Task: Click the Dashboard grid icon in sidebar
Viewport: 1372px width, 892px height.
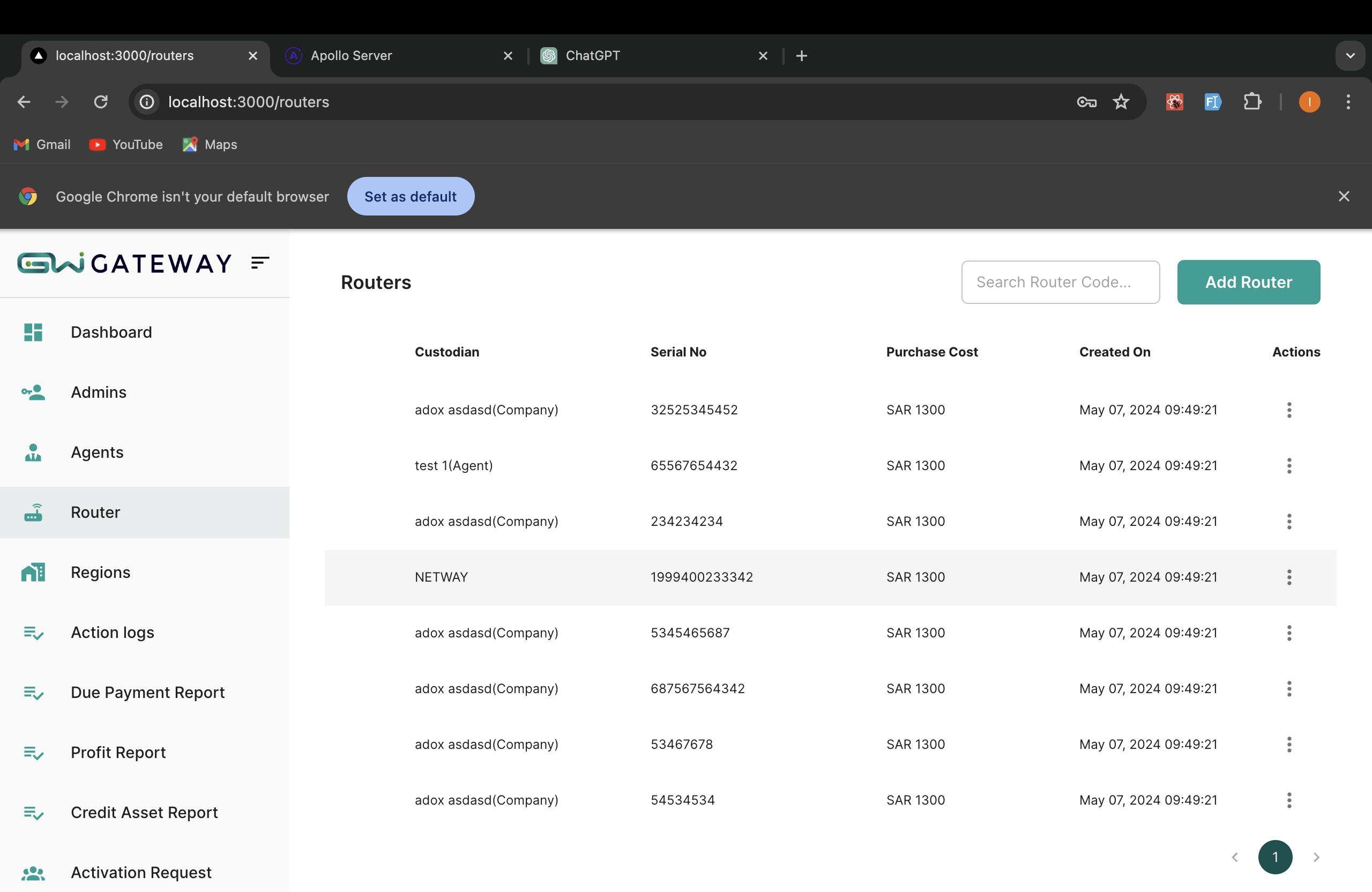Action: [33, 332]
